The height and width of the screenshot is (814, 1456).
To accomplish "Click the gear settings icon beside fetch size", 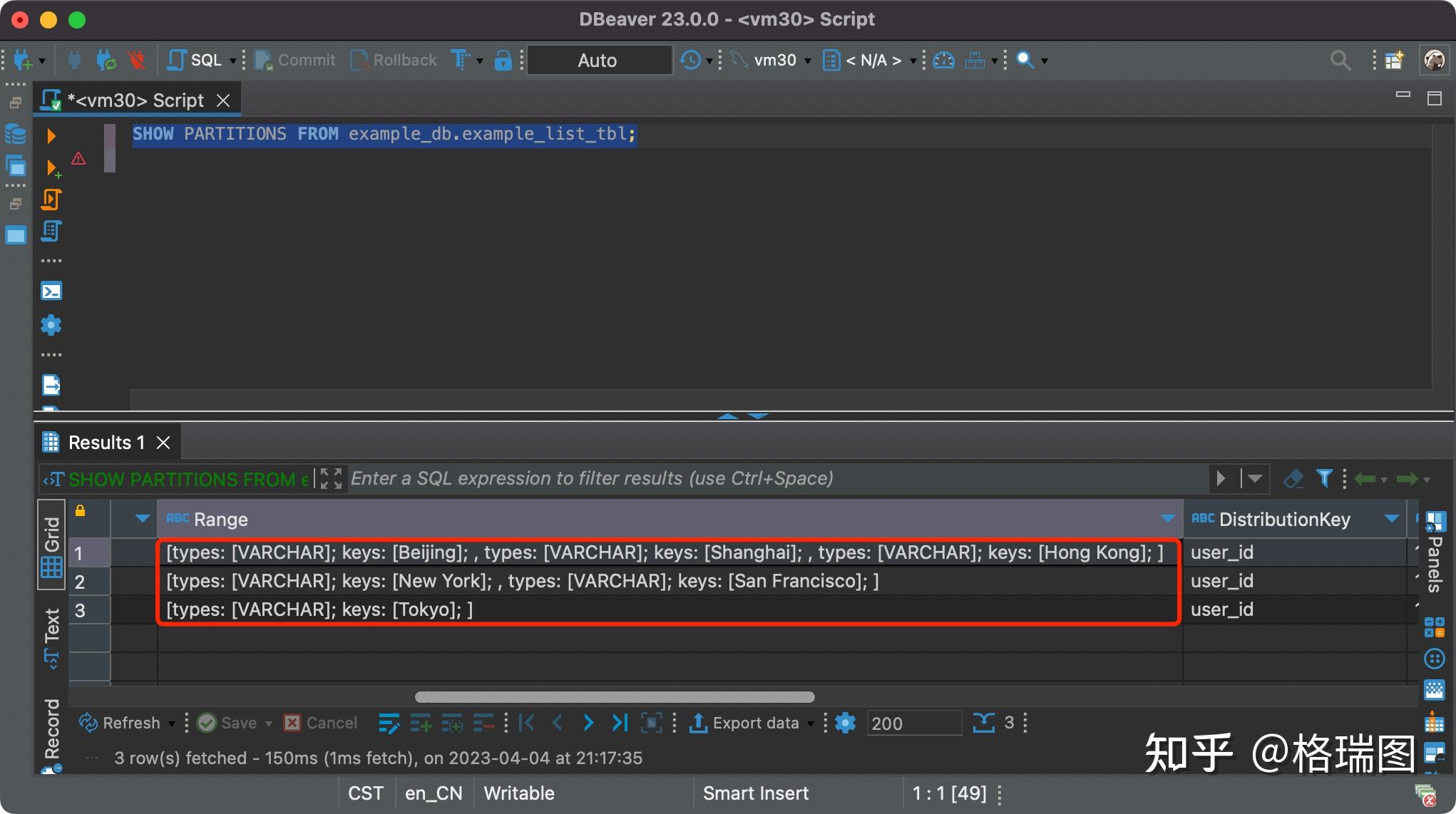I will 845,723.
